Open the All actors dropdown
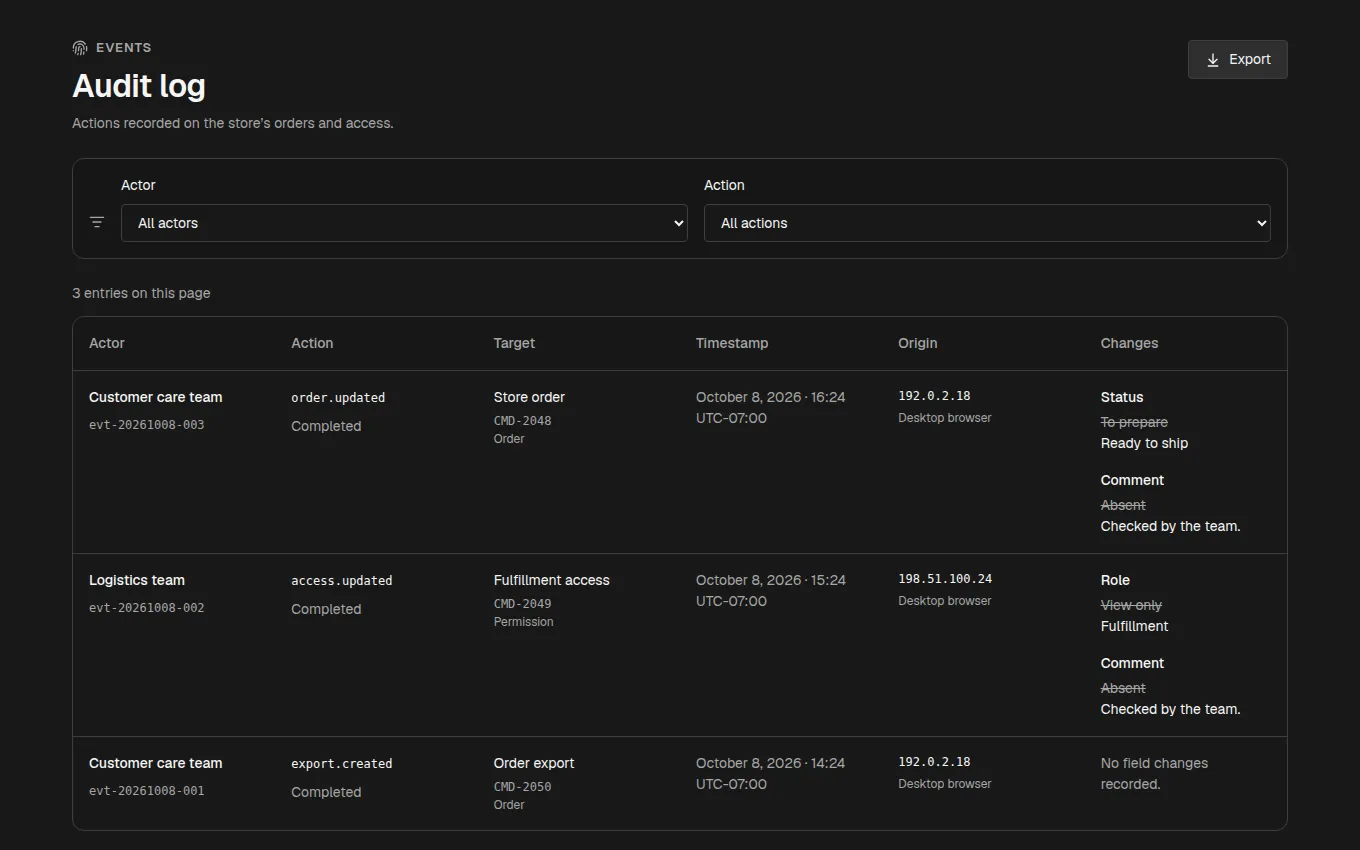This screenshot has width=1360, height=850. pos(404,223)
